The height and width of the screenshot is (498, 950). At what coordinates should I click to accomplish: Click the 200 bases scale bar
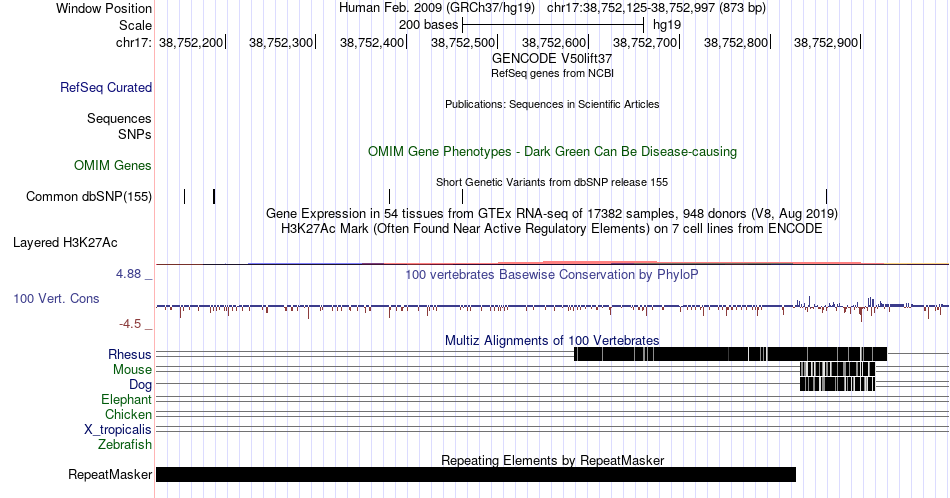pos(553,25)
